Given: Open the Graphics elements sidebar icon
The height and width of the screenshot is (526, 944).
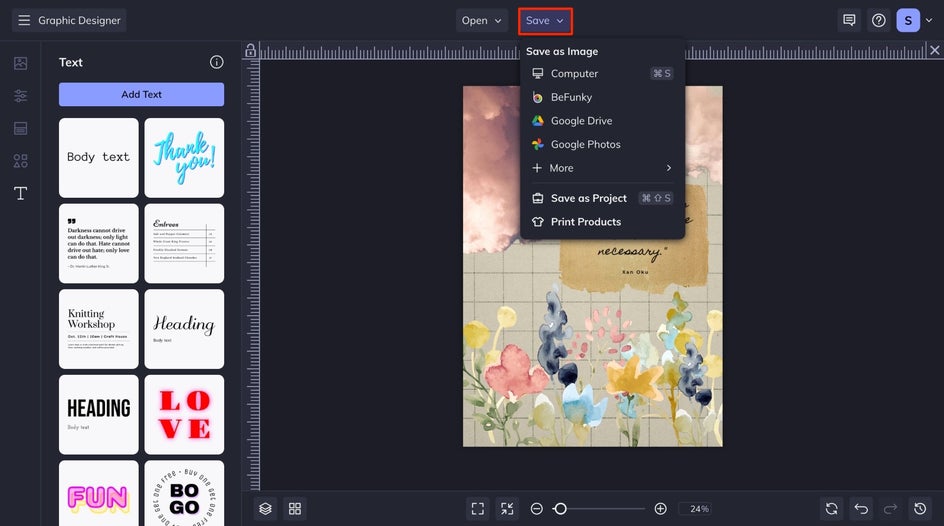Looking at the screenshot, I should click(x=20, y=161).
